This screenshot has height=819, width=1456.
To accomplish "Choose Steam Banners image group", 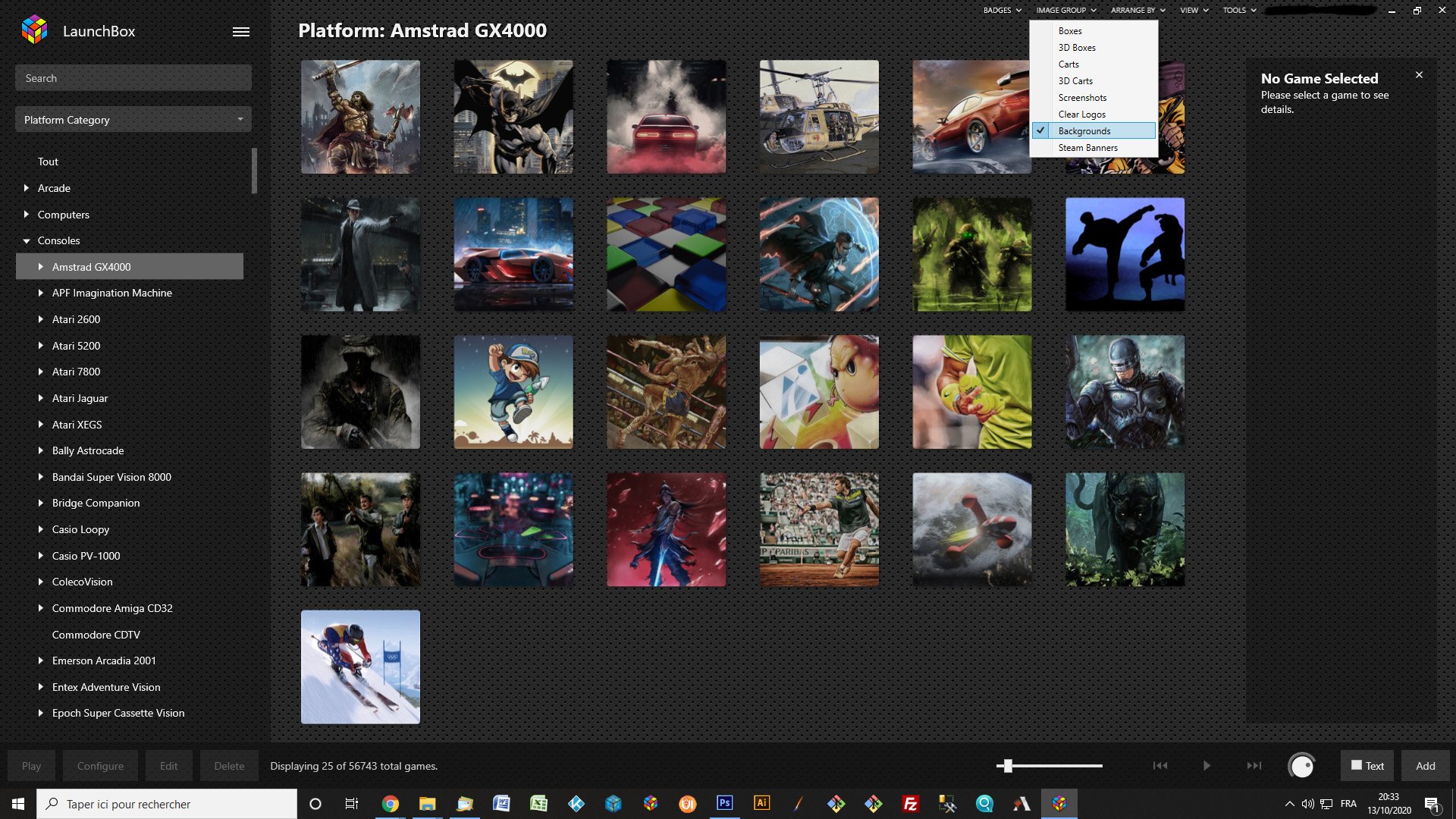I will [1094, 148].
